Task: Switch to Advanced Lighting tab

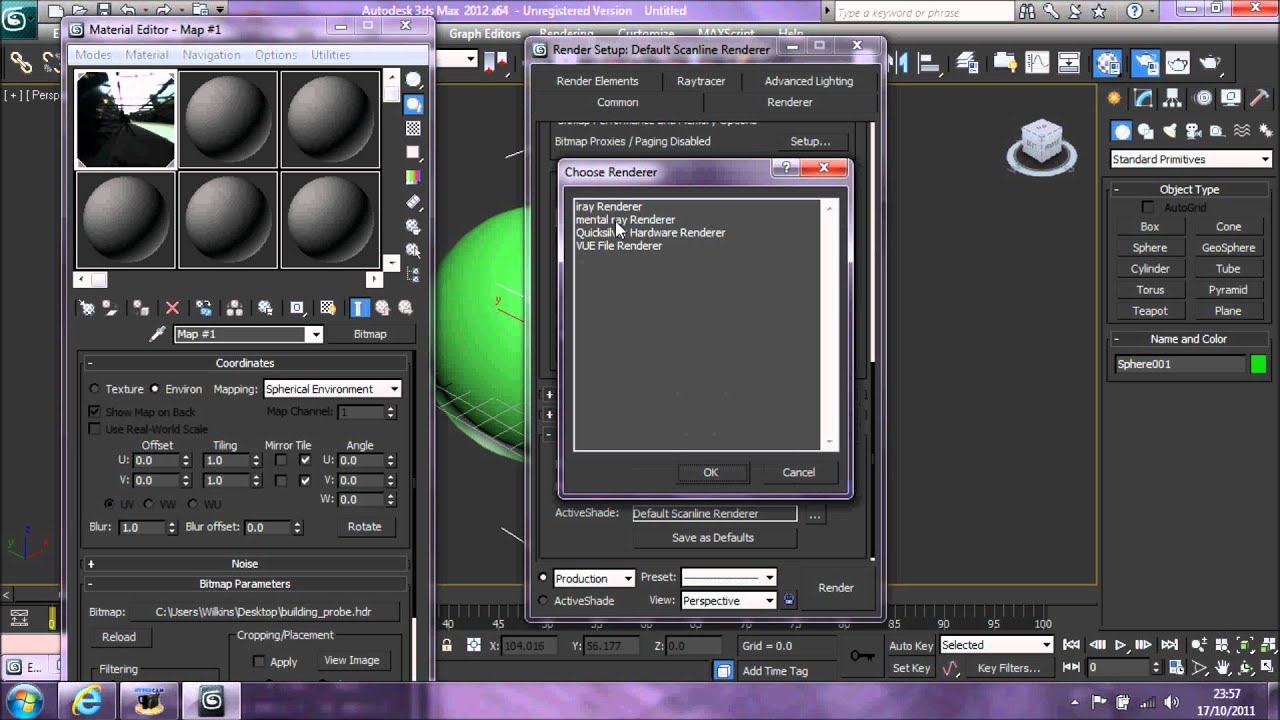Action: (809, 81)
